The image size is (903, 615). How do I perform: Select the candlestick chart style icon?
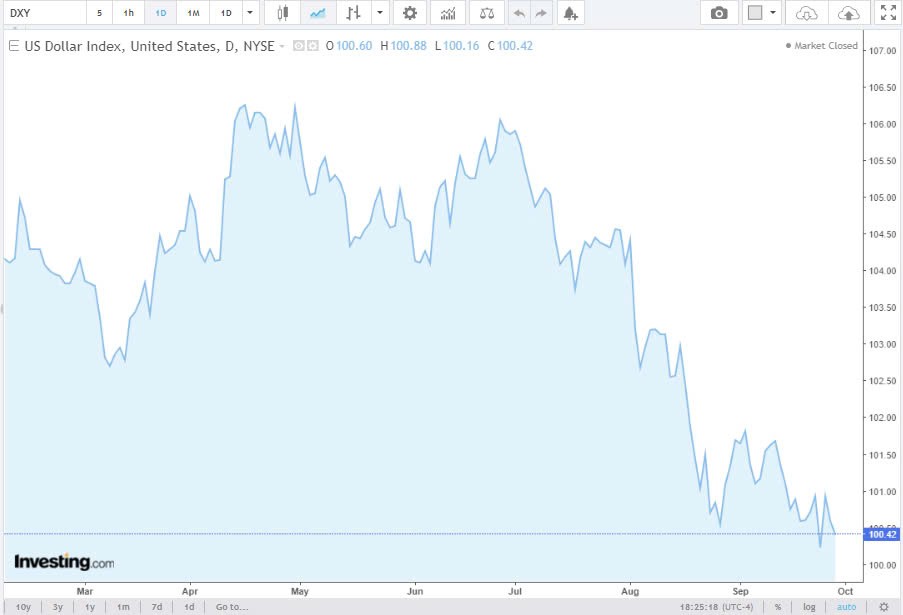(x=281, y=13)
